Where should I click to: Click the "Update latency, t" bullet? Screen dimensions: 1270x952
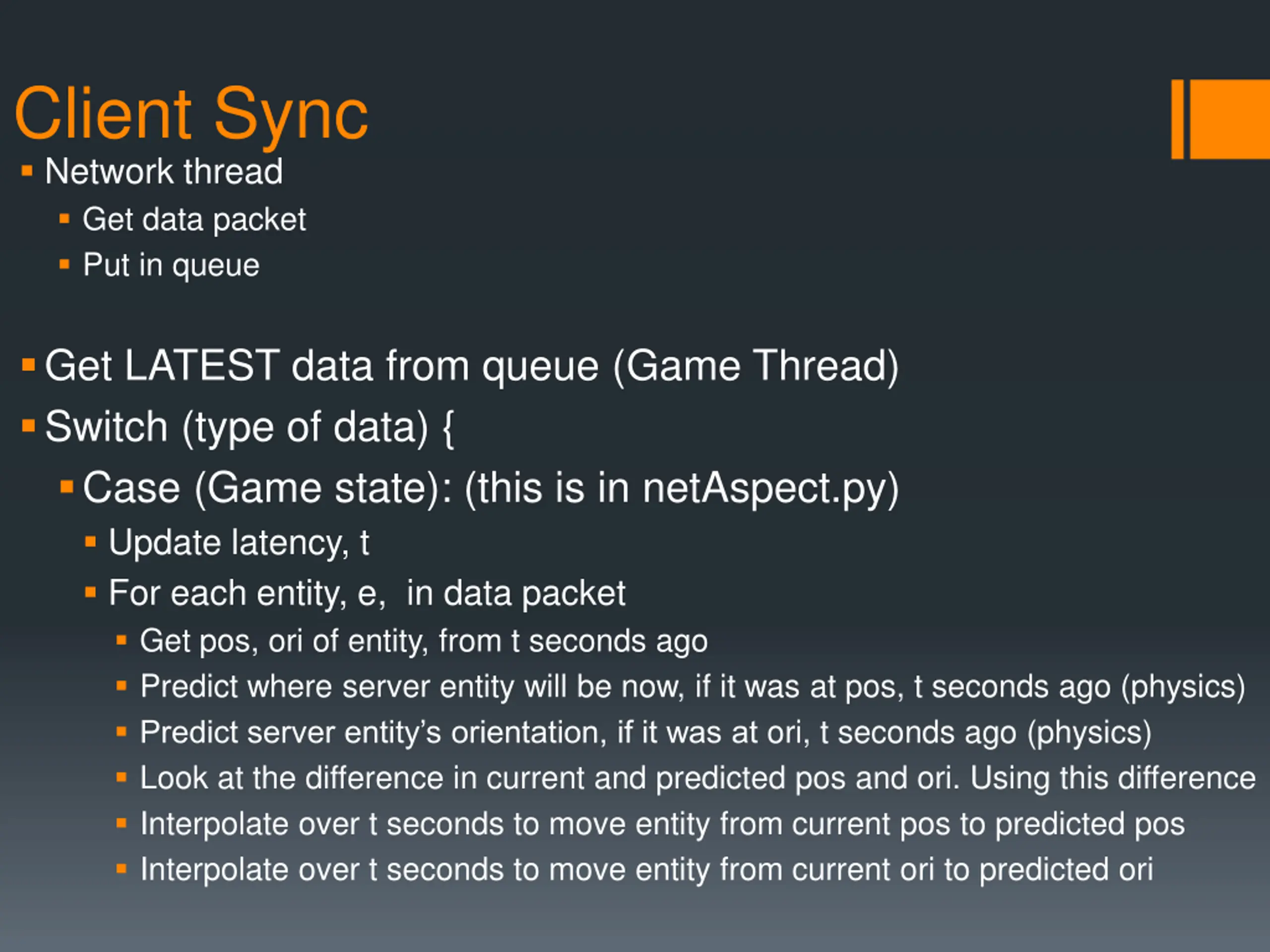pyautogui.click(x=239, y=542)
